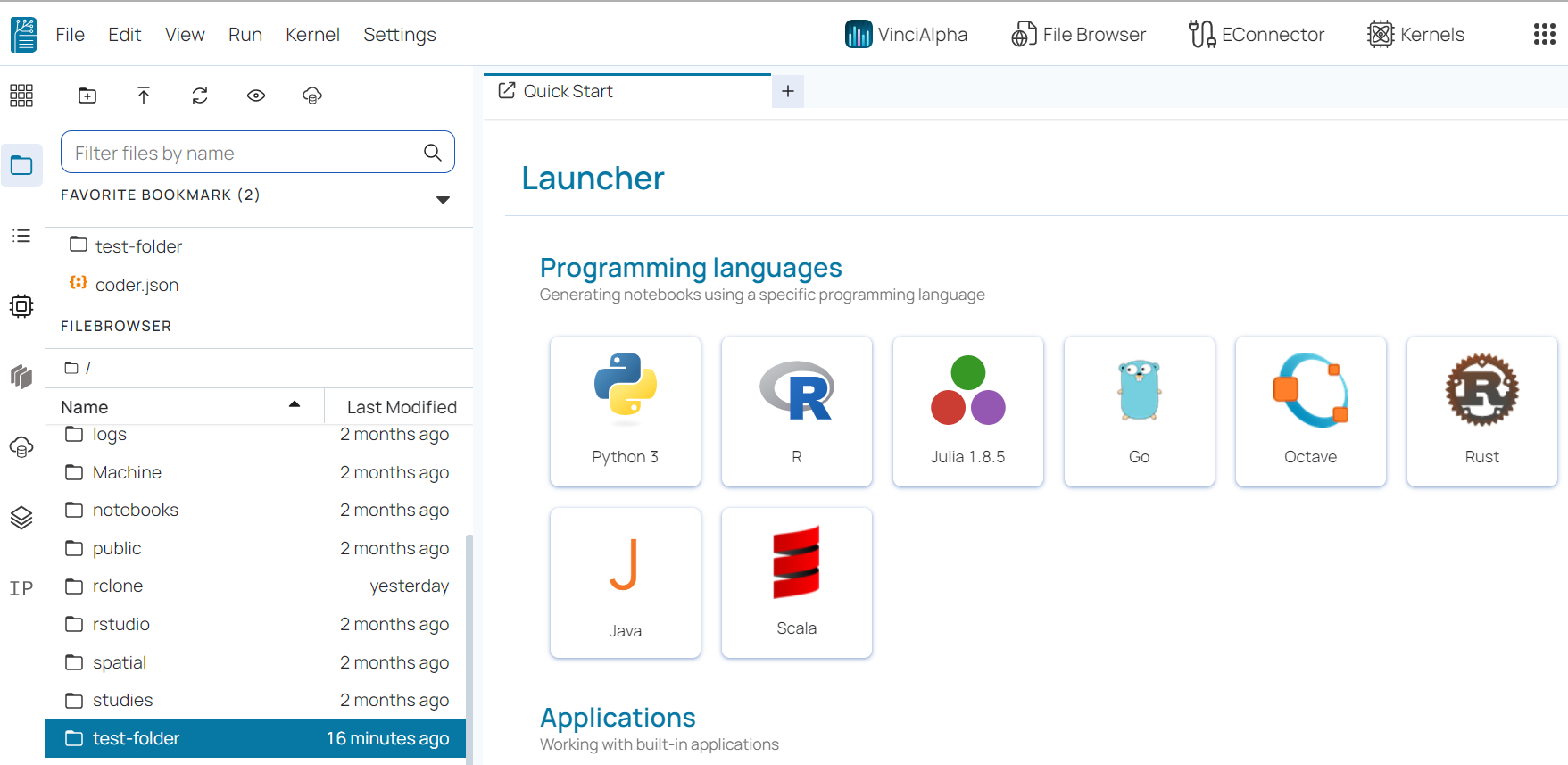Click the search magnifier icon
The height and width of the screenshot is (765, 1568).
click(433, 153)
